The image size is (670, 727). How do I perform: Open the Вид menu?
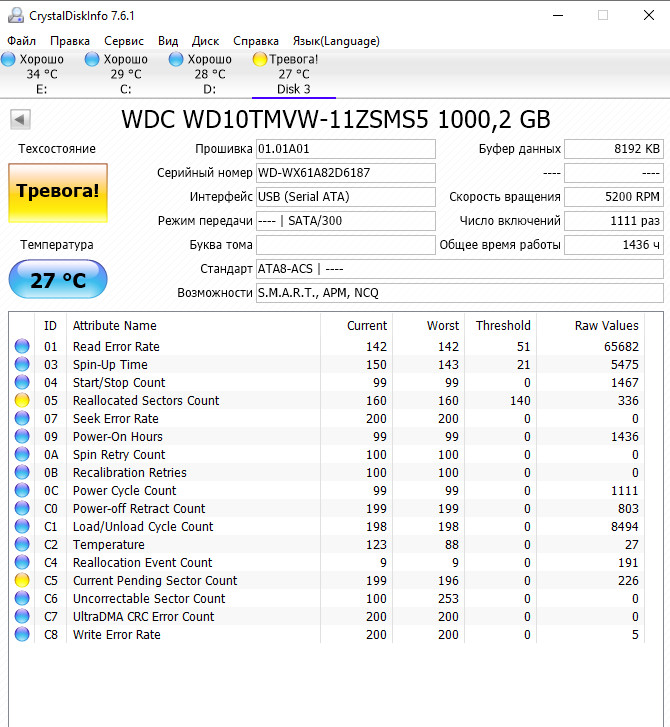pyautogui.click(x=168, y=41)
